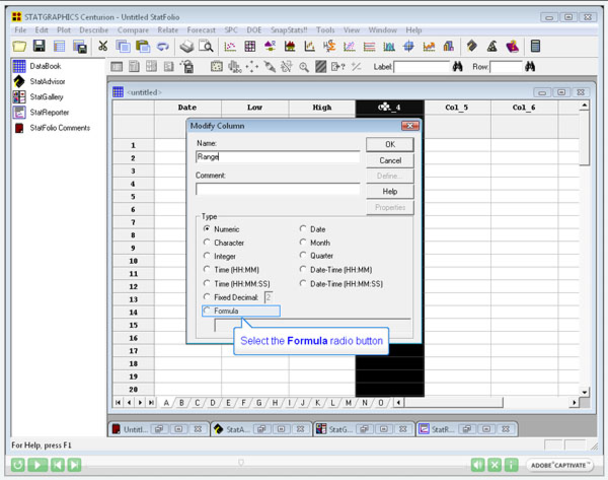Open the Edit menu
The image size is (608, 480).
(x=41, y=30)
